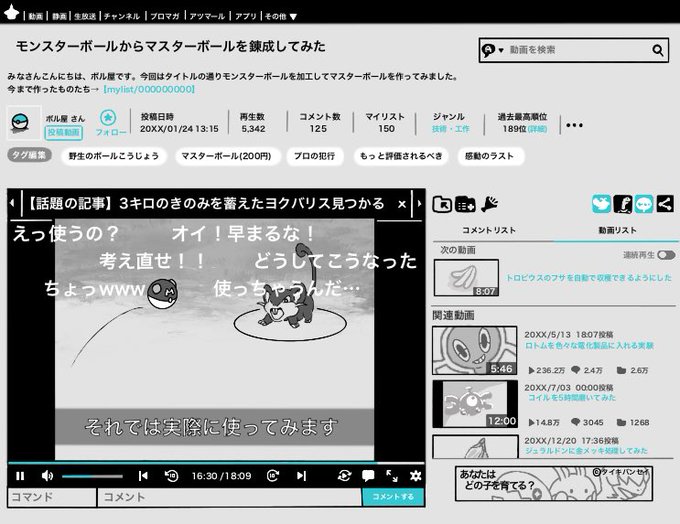Open the アプリ menu item
This screenshot has width=680, height=524.
pos(246,16)
